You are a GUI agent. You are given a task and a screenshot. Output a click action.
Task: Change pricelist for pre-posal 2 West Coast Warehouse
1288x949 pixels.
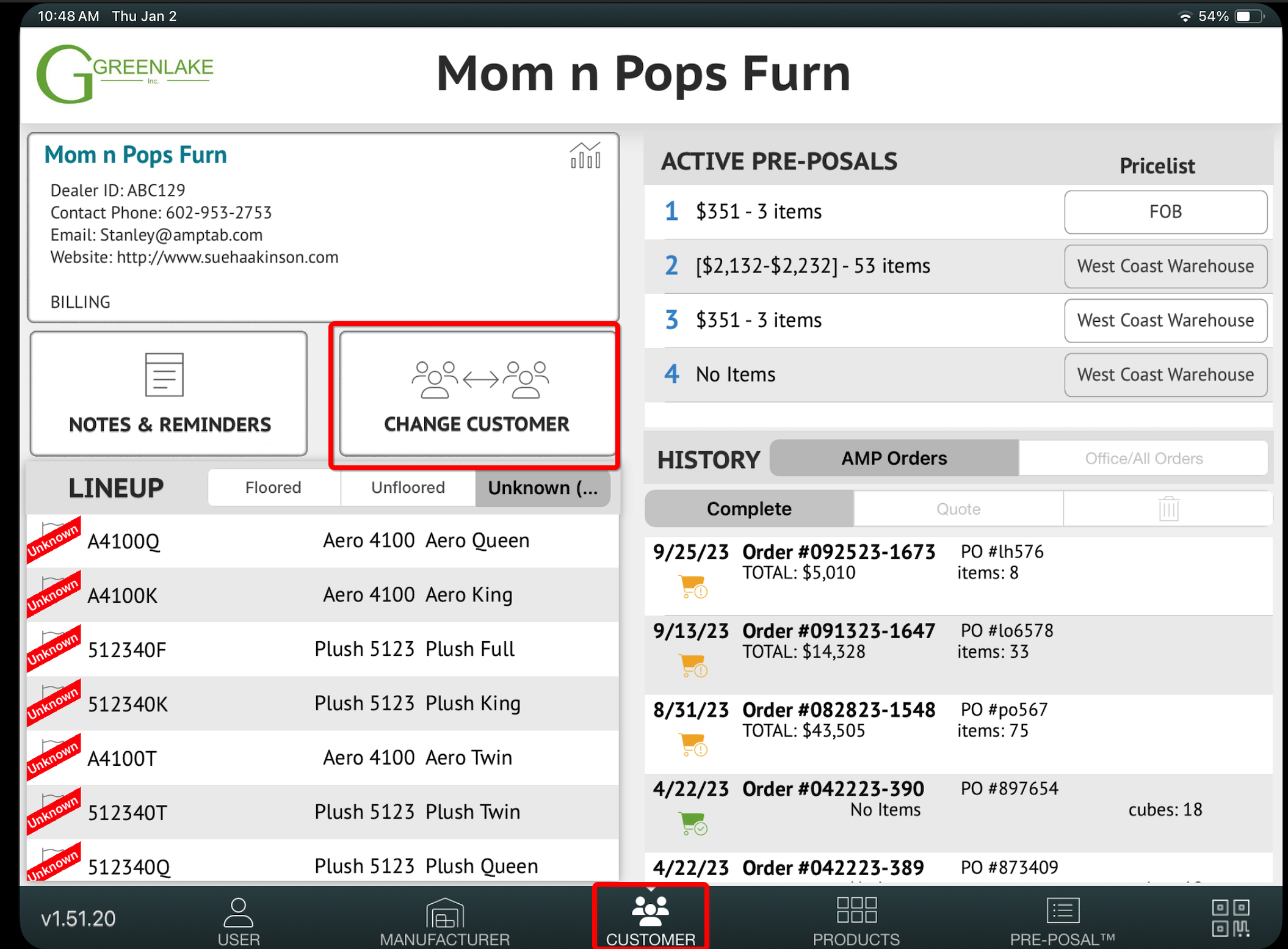click(1165, 266)
